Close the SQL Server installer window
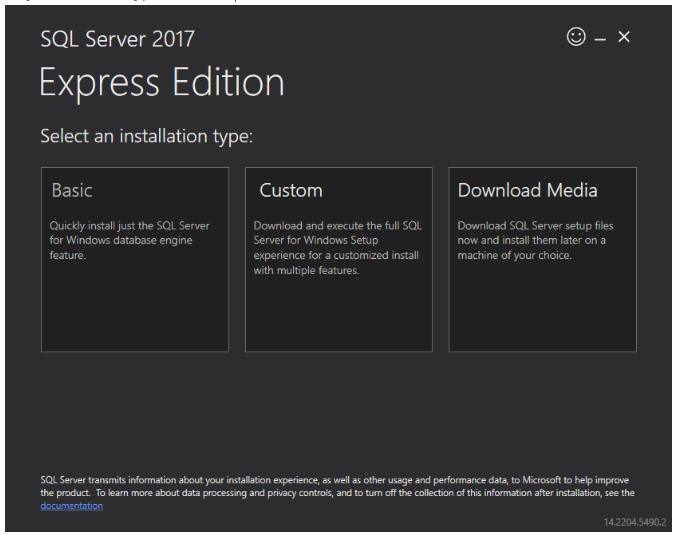Screen dimensions: 675x535 [x=624, y=37]
